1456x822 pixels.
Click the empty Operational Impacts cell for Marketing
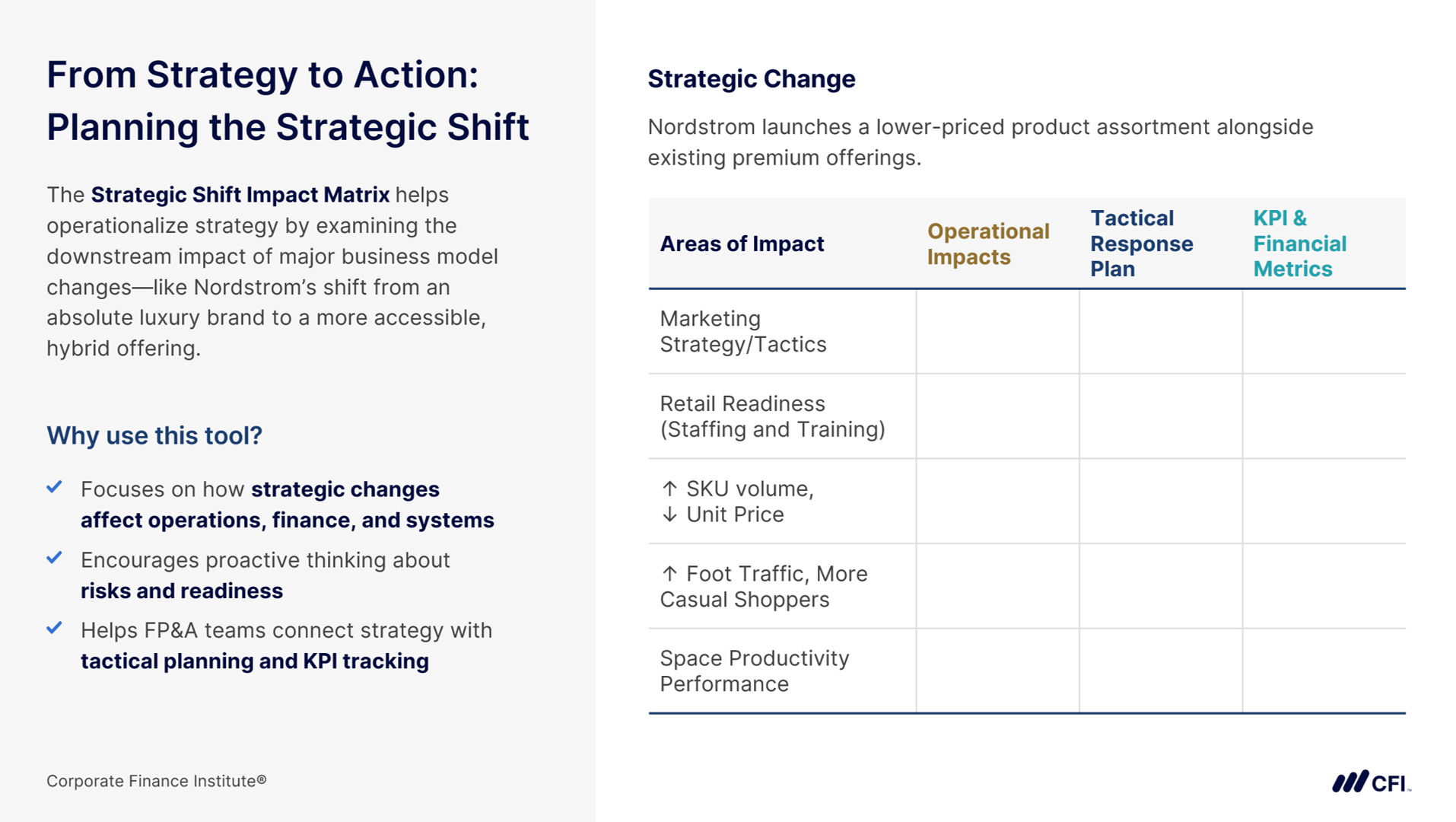click(x=997, y=332)
